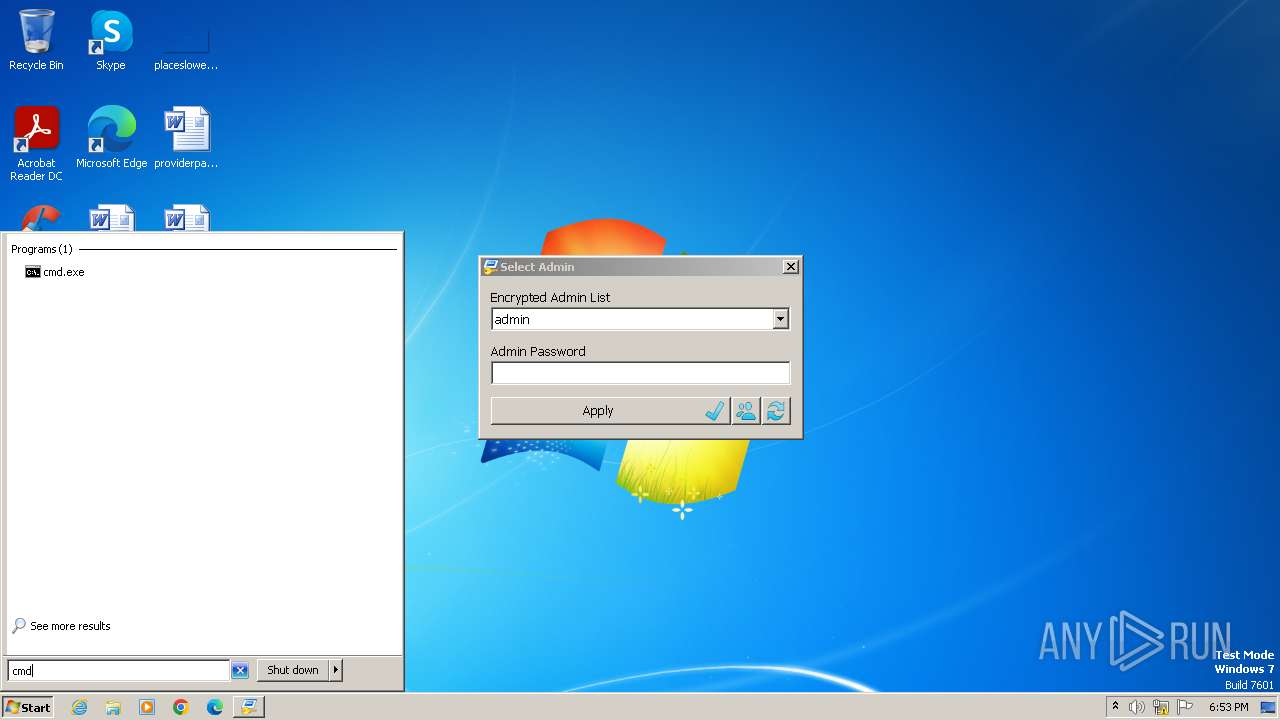Open the volume speaker tray icon
Screen dimensions: 1280x720
[1137, 707]
